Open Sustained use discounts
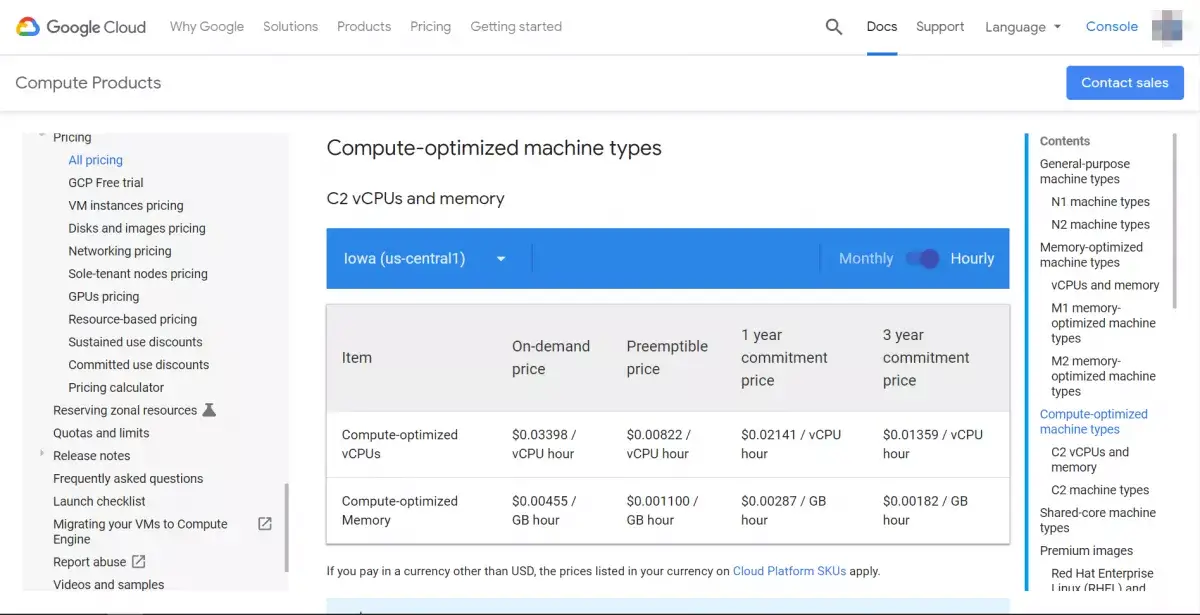 pos(135,342)
